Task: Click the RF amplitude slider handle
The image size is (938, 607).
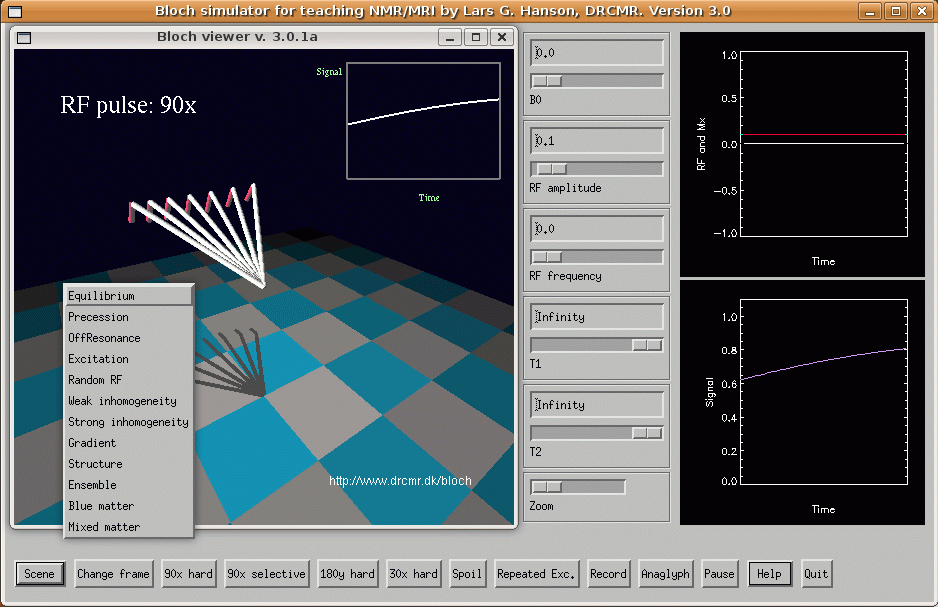Action: (x=551, y=169)
